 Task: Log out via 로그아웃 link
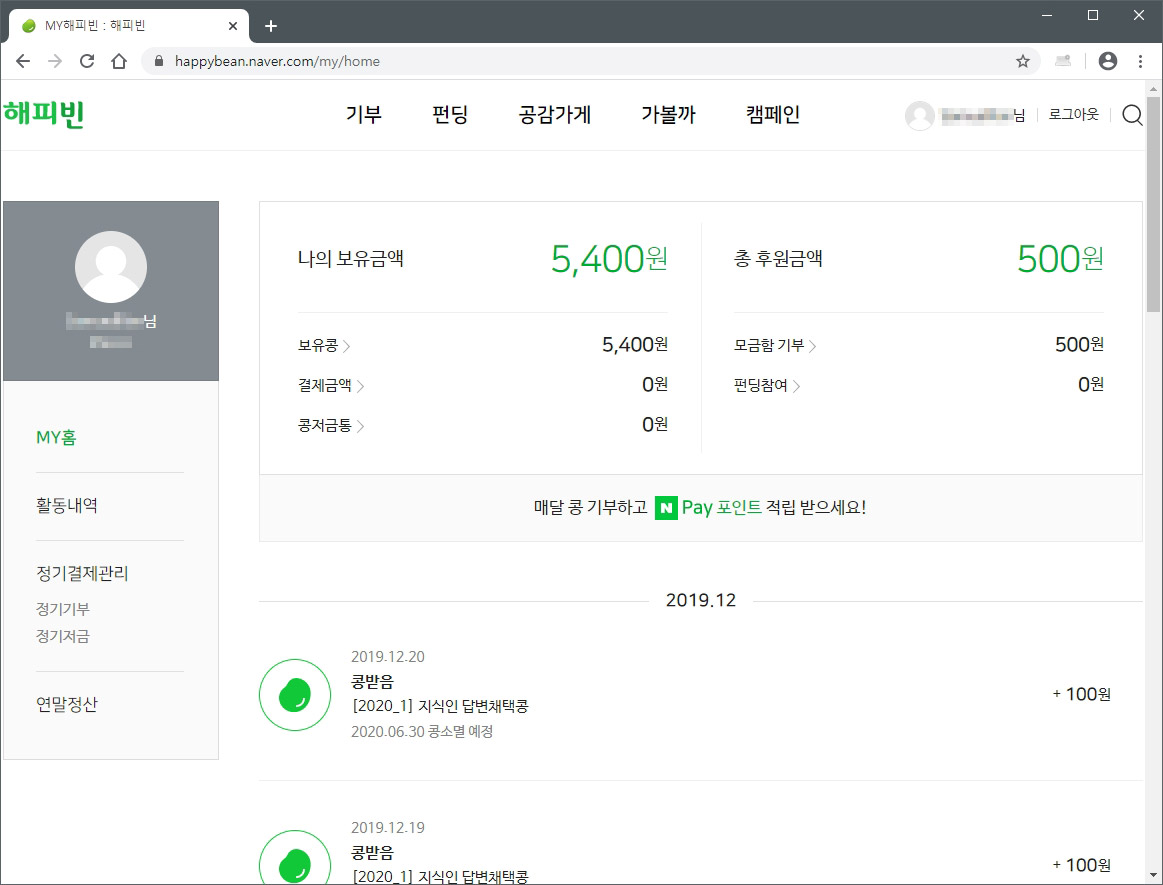[1073, 114]
